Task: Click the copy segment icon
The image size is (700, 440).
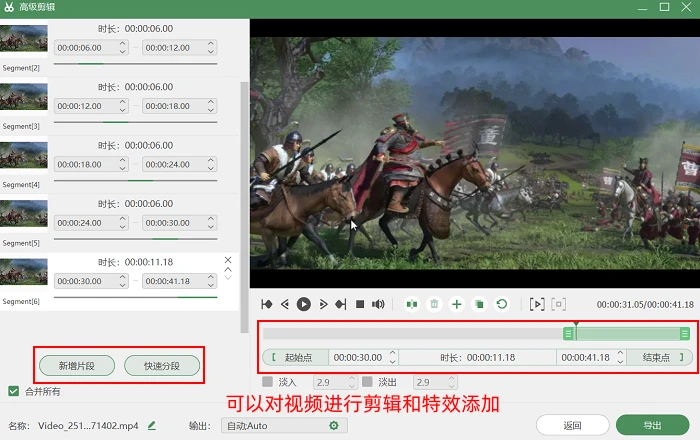Action: tap(479, 304)
